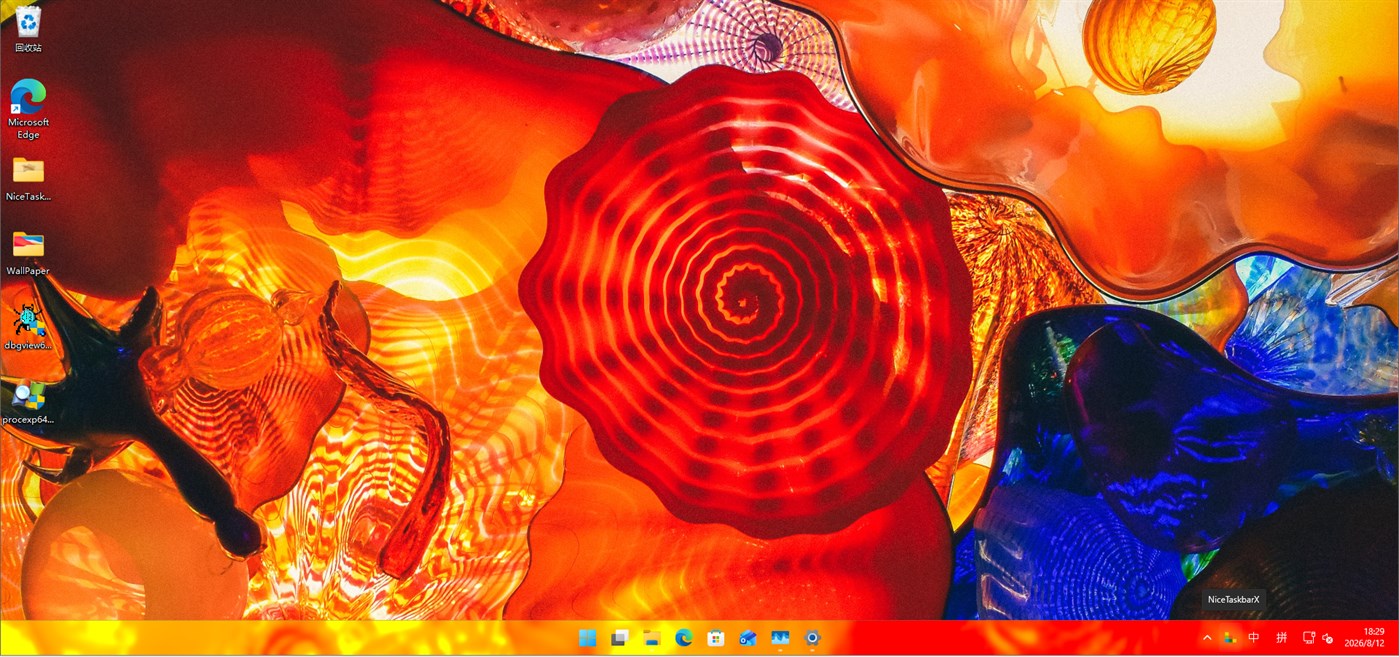This screenshot has width=1399, height=657.
Task: Select the Recycle Bin (回收站) desktop icon
Action: (28, 29)
